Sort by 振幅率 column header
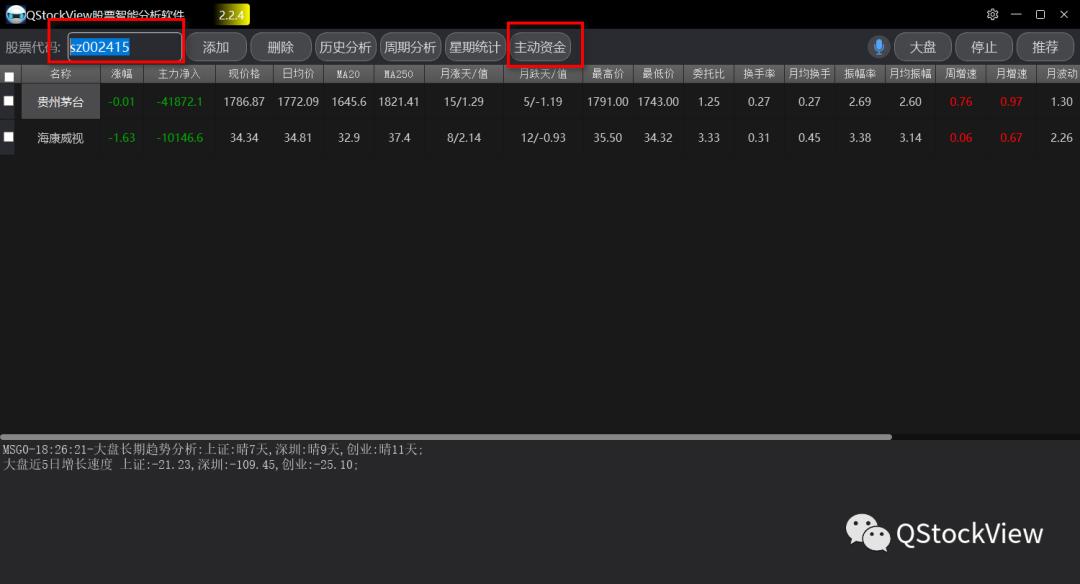This screenshot has height=584, width=1080. (860, 74)
